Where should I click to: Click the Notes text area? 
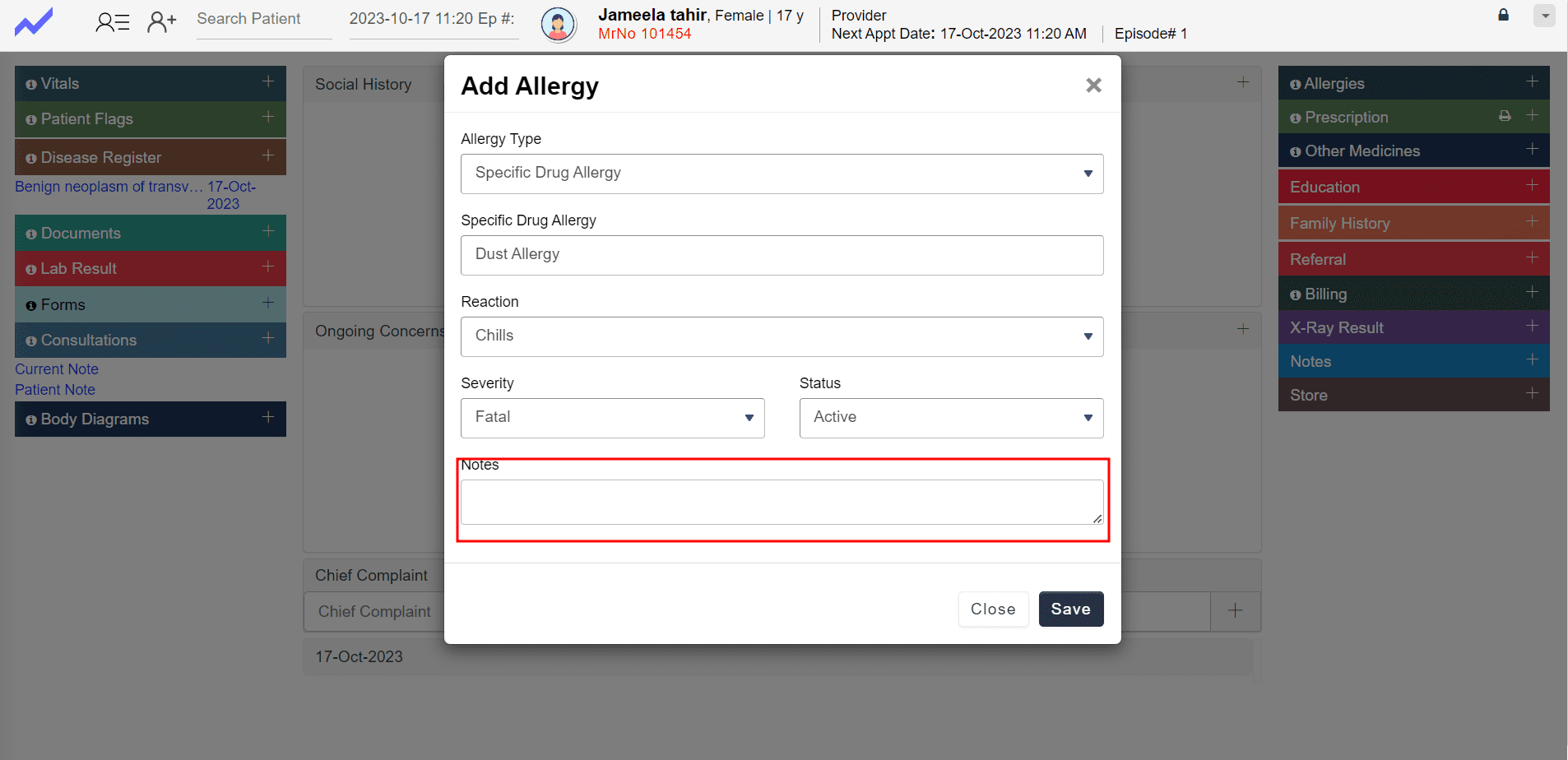coord(782,502)
